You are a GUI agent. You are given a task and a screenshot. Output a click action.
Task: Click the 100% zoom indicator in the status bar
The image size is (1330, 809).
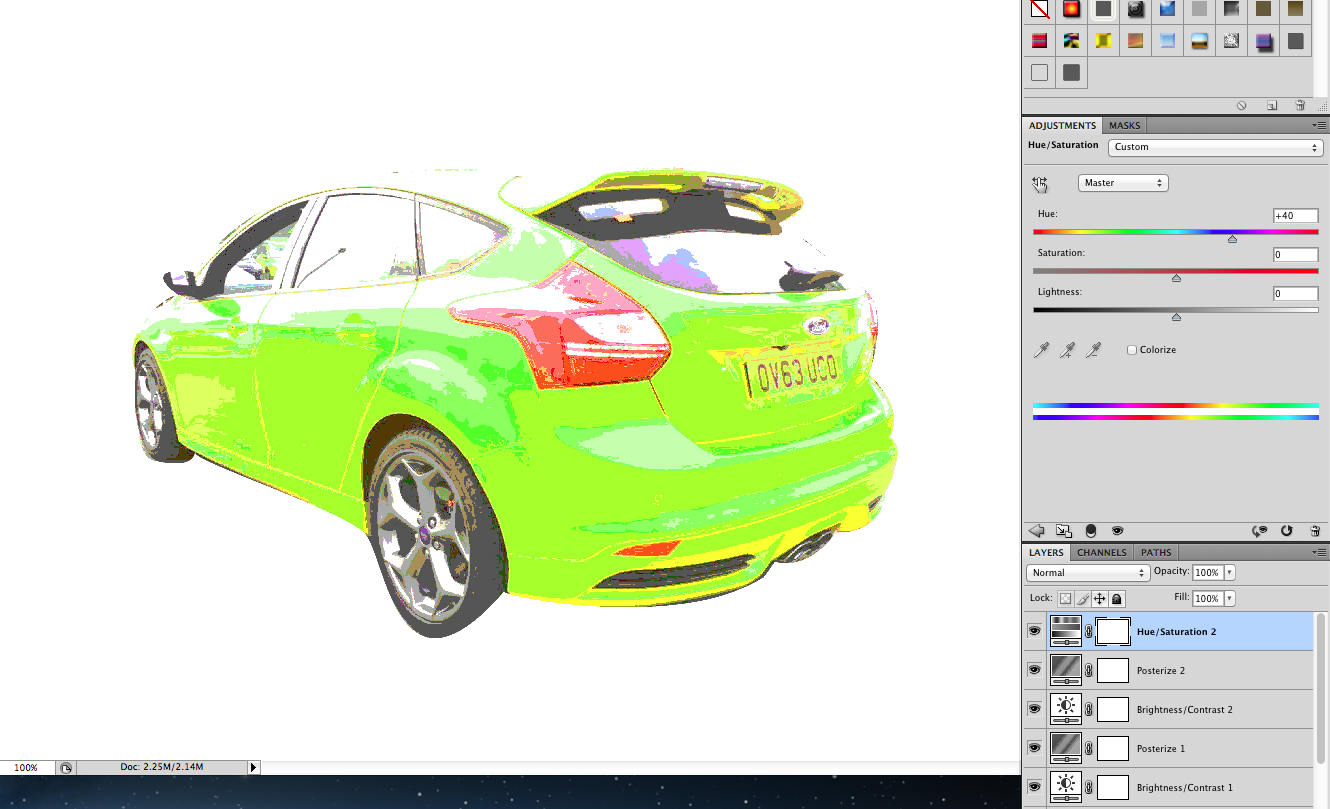pyautogui.click(x=26, y=767)
